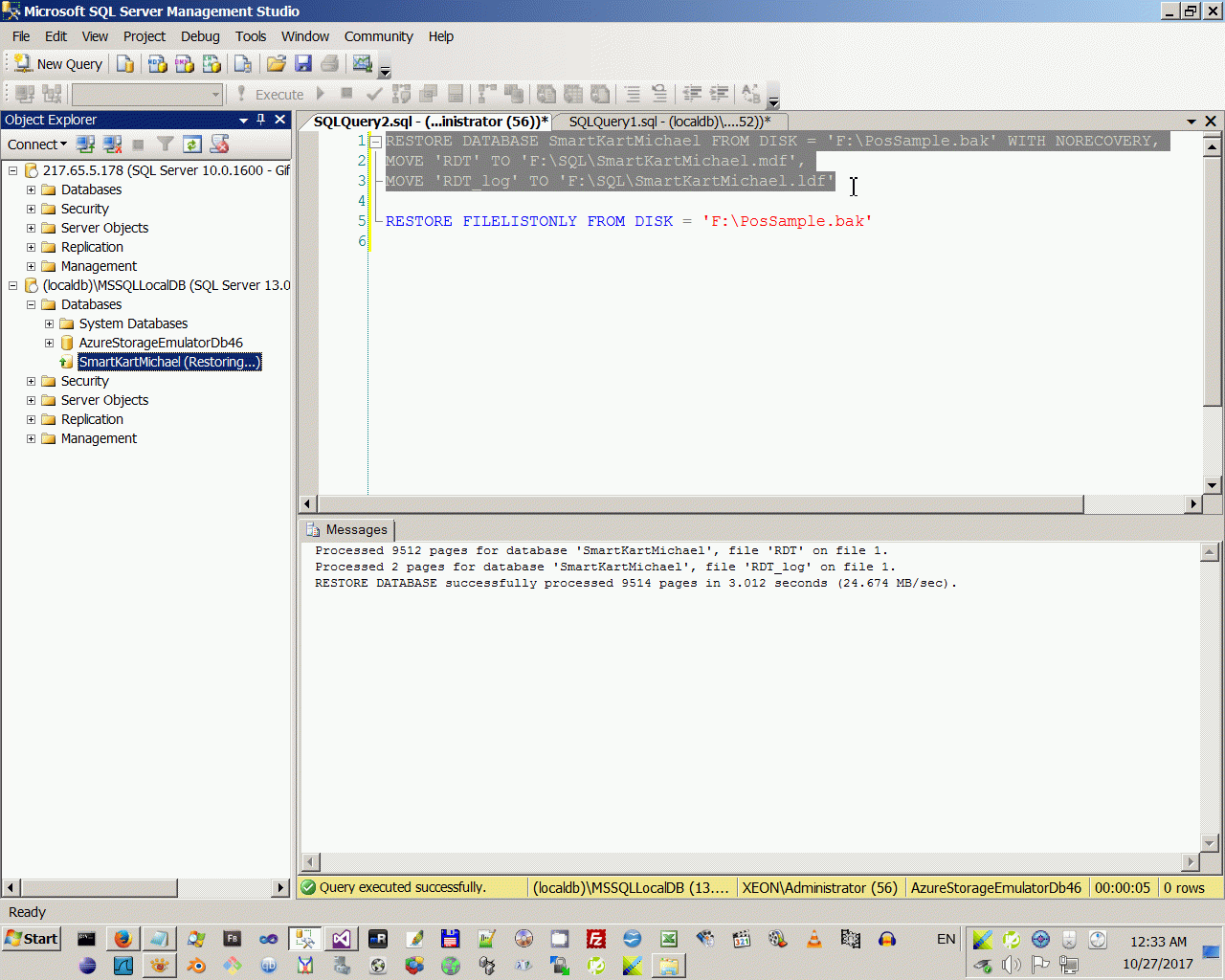Collapse Databases under the (localdb) server
This screenshot has height=980, width=1225.
pos(32,304)
